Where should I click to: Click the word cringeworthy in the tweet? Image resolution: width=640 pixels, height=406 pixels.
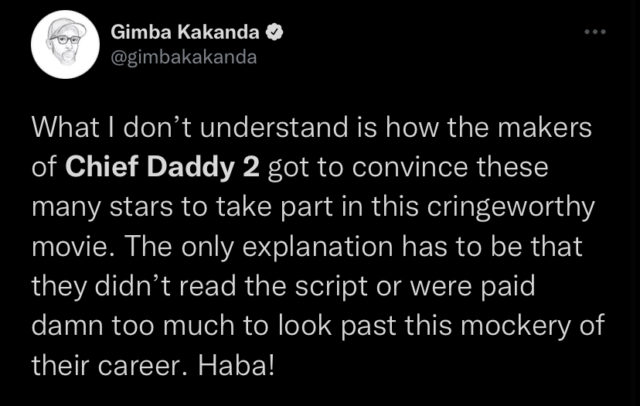[511, 208]
